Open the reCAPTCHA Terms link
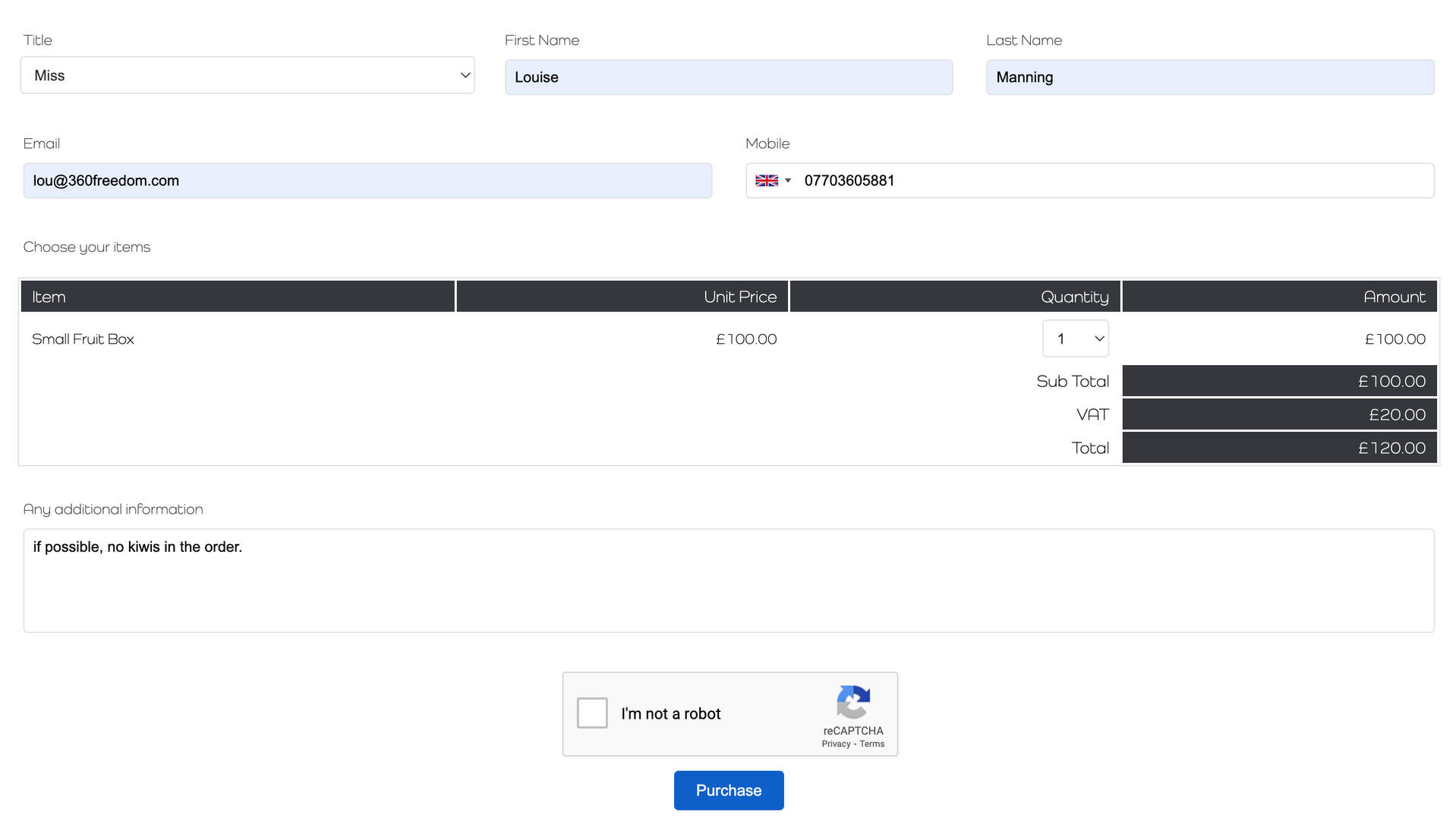This screenshot has width=1456, height=828. (871, 745)
